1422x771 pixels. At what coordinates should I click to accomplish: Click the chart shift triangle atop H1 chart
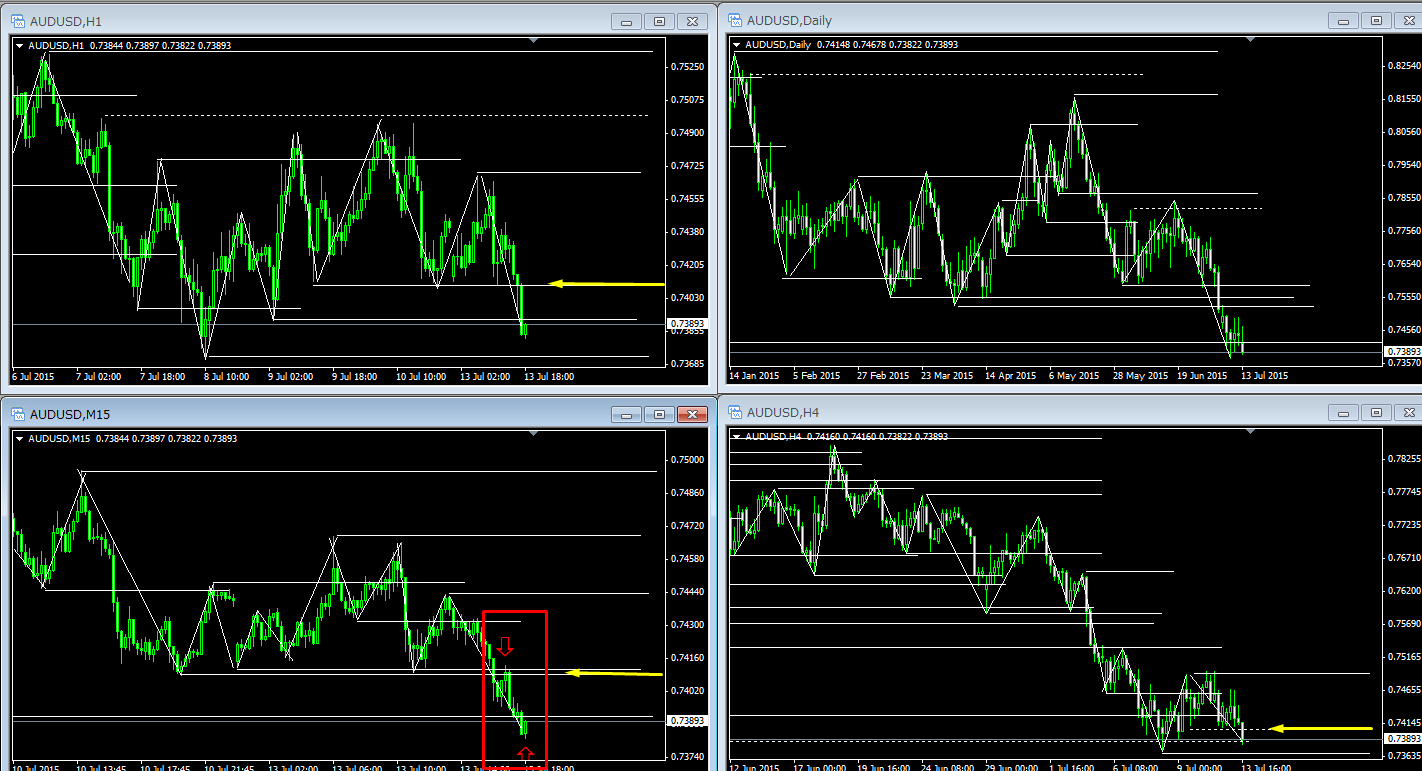534,40
